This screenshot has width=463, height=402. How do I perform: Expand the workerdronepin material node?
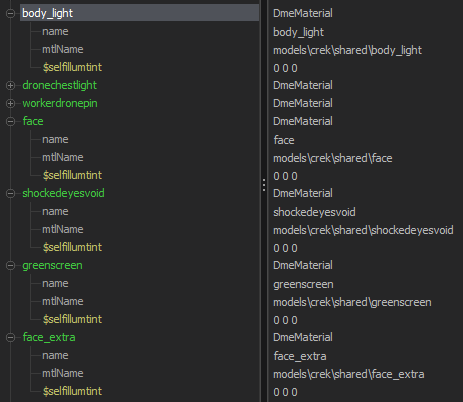point(10,103)
